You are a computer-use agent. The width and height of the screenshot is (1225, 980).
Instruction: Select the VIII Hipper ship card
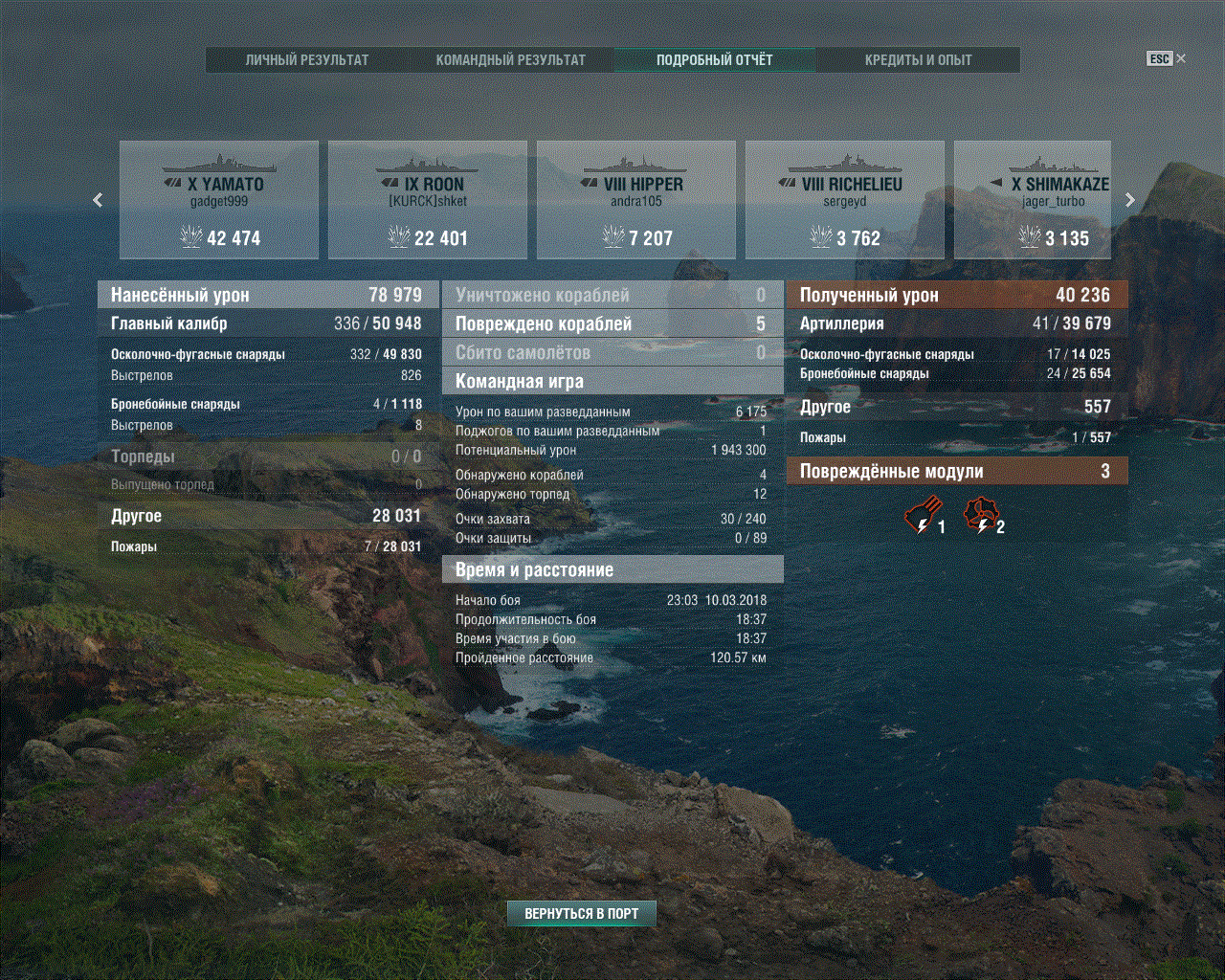[636, 199]
